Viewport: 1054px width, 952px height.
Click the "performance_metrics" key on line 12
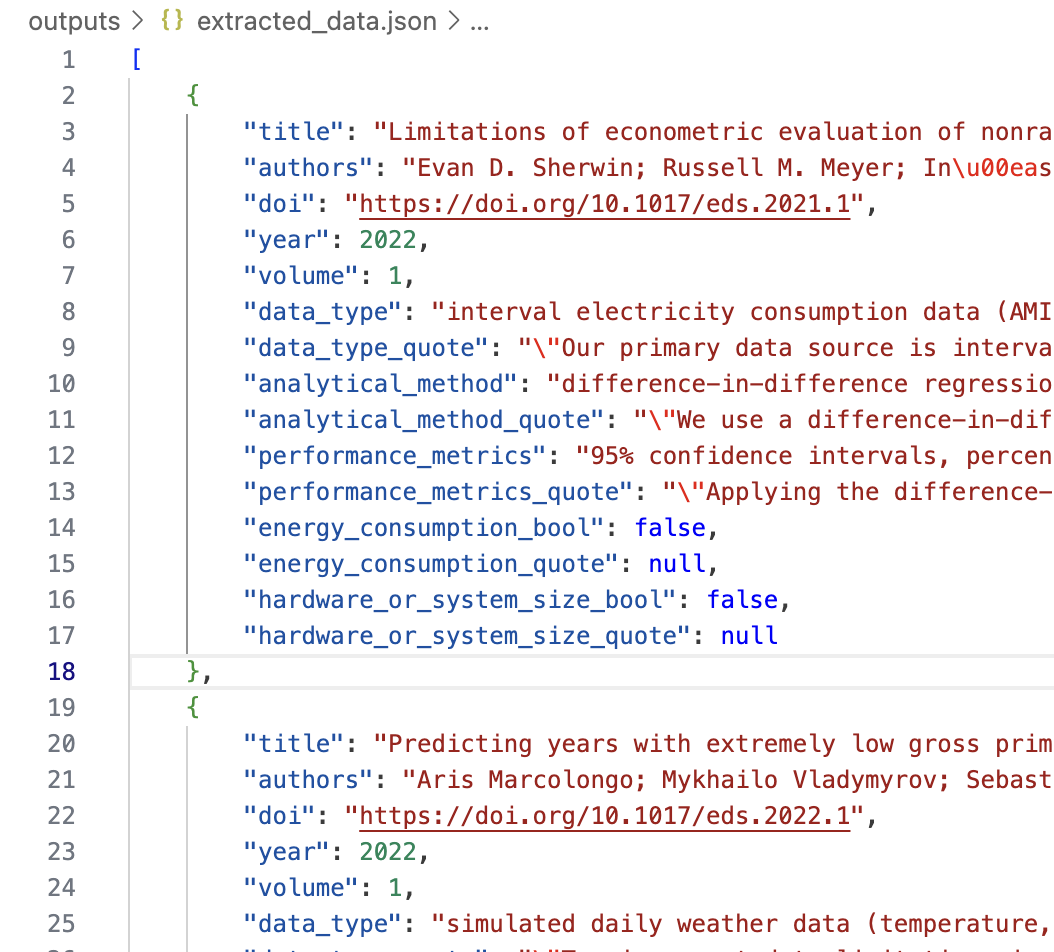coord(395,456)
